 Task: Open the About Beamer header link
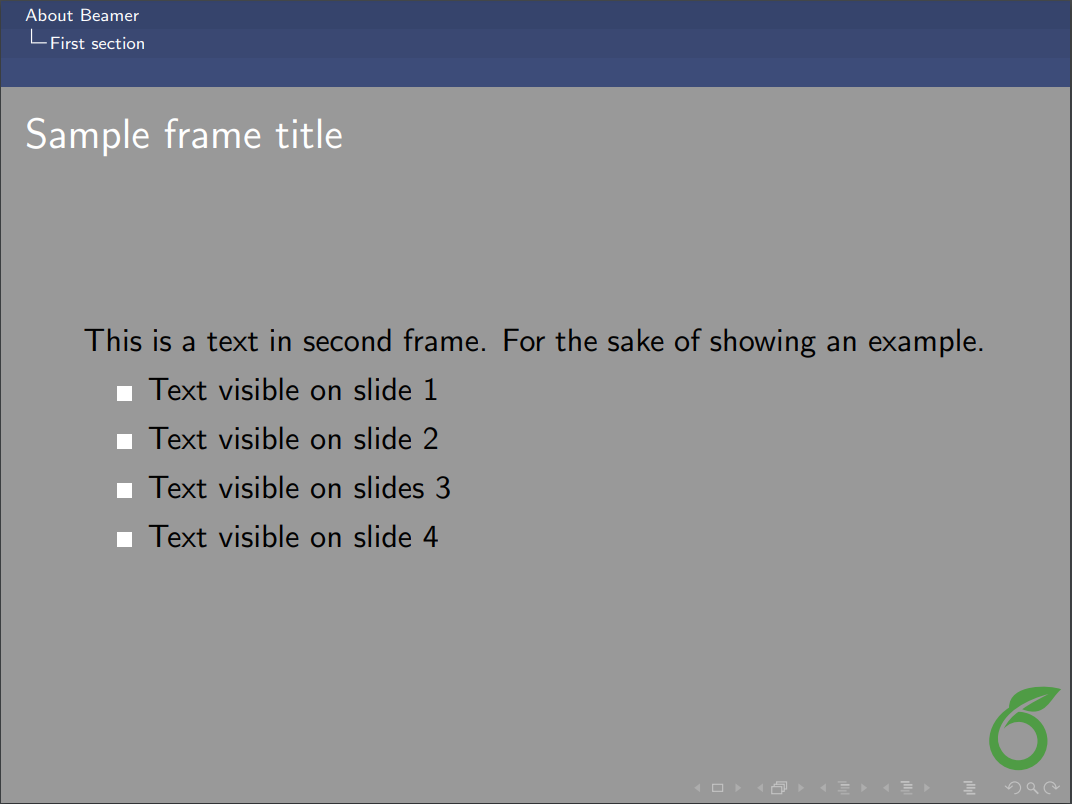pyautogui.click(x=82, y=15)
